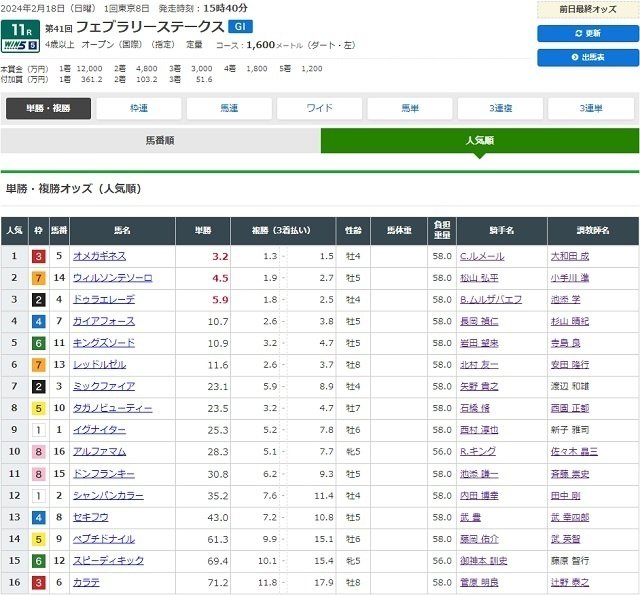Switch to the 3連単 tab
The image size is (640, 595).
click(x=591, y=108)
